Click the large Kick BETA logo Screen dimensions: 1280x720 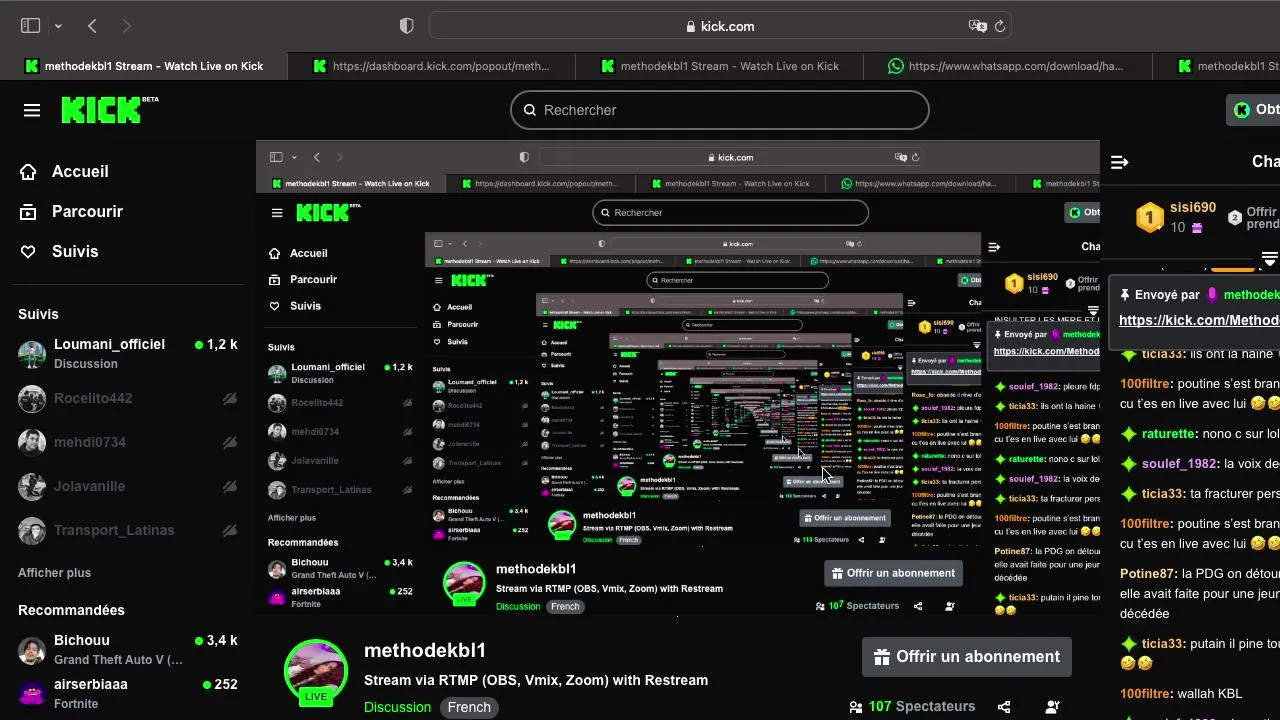[x=110, y=109]
